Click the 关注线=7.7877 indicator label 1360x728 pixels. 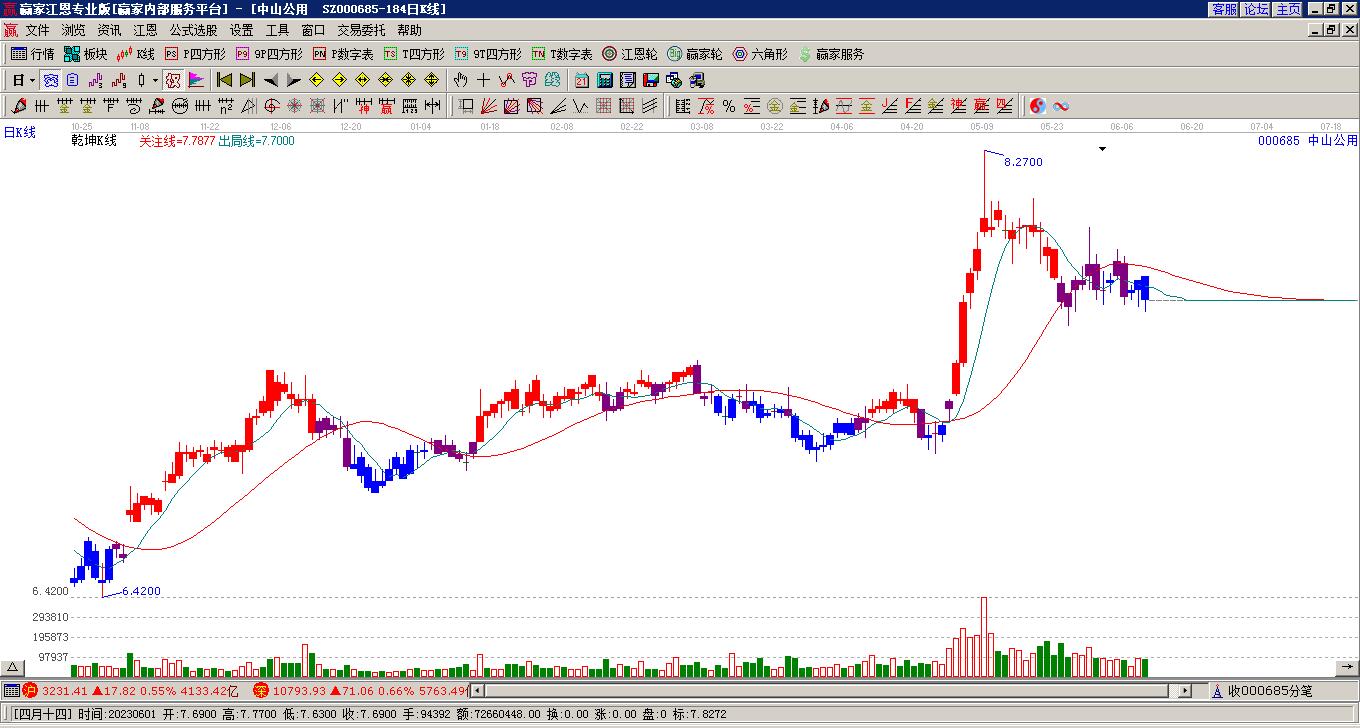[x=177, y=141]
